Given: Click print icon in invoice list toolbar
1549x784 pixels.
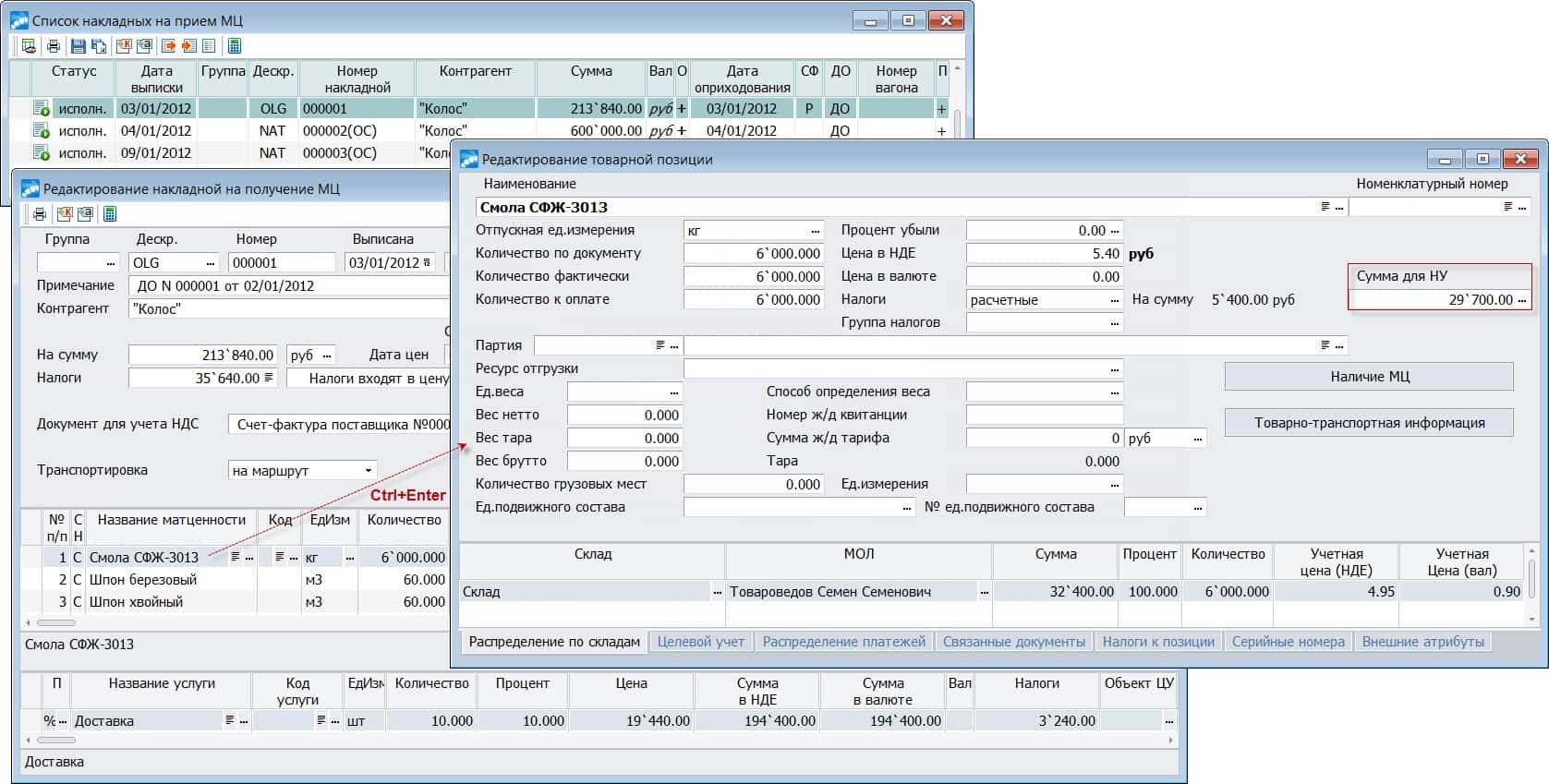Looking at the screenshot, I should click(x=53, y=46).
